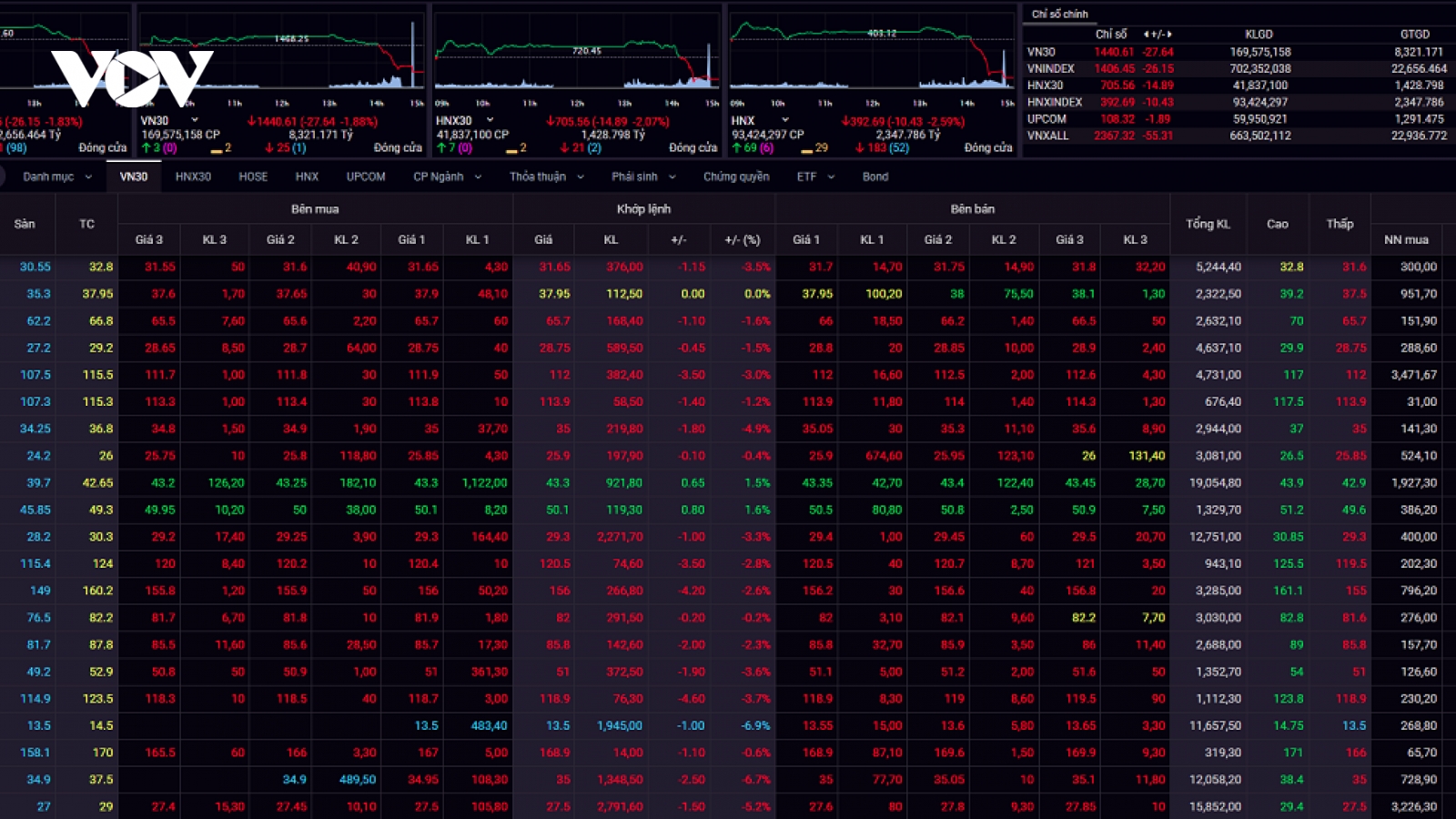Expand the Danh mục dropdown
1456x819 pixels.
click(57, 177)
